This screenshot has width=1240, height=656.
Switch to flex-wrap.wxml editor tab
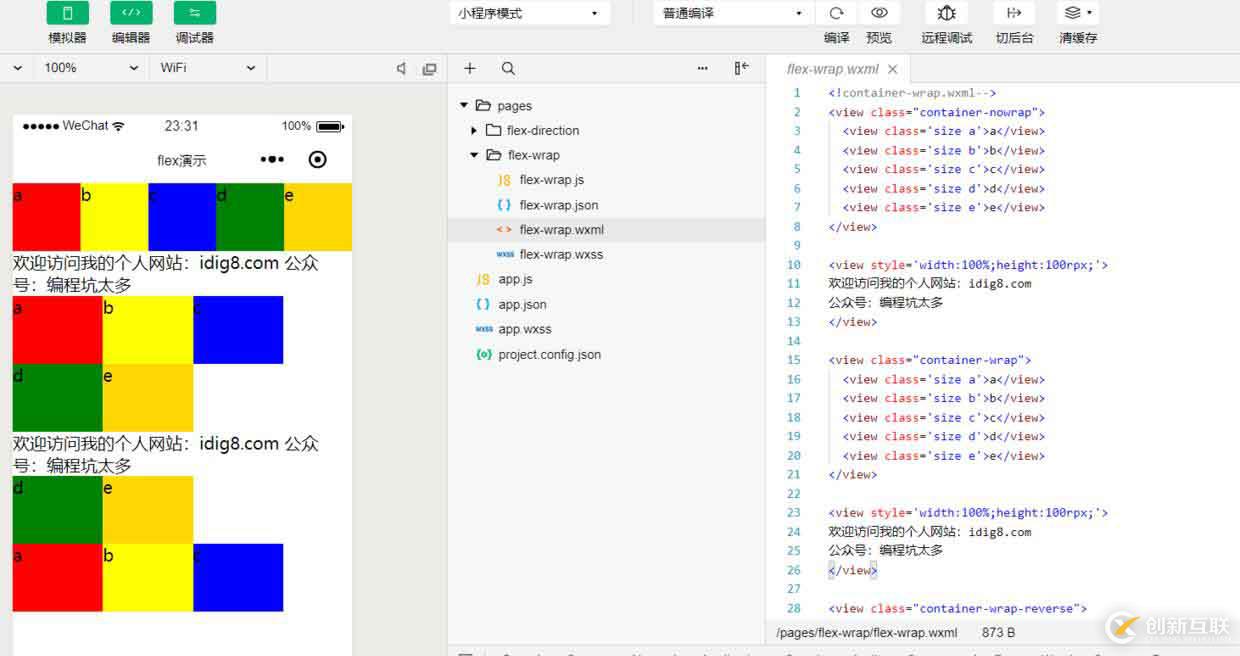832,69
